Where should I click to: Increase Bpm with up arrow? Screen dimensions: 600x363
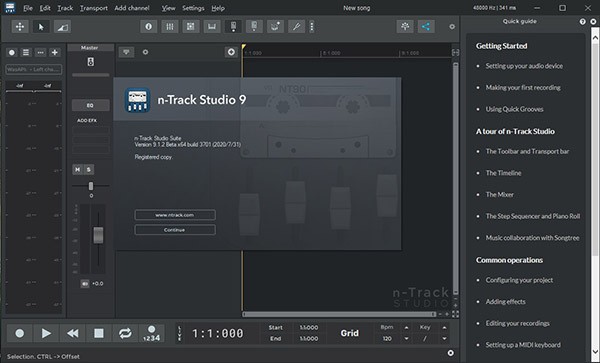[406, 328]
